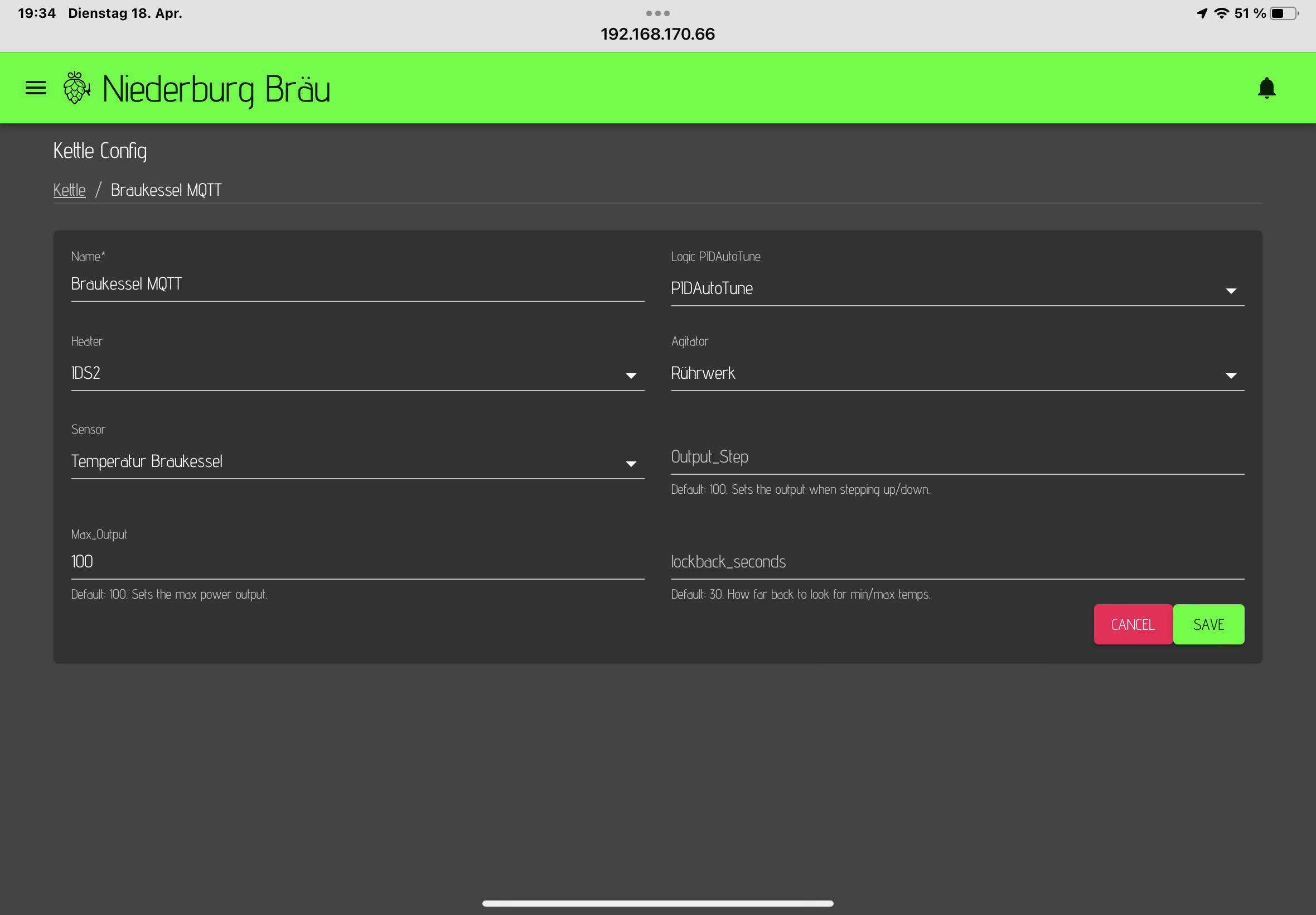Tap the Wi-Fi status icon

pos(1221,13)
